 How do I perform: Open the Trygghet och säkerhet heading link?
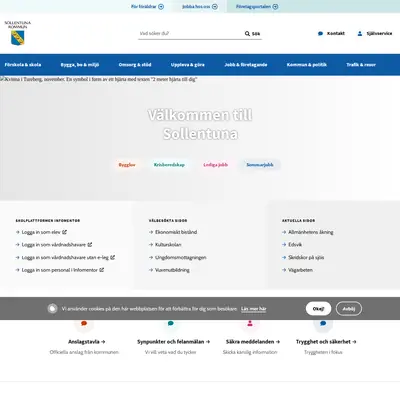pyautogui.click(x=326, y=342)
